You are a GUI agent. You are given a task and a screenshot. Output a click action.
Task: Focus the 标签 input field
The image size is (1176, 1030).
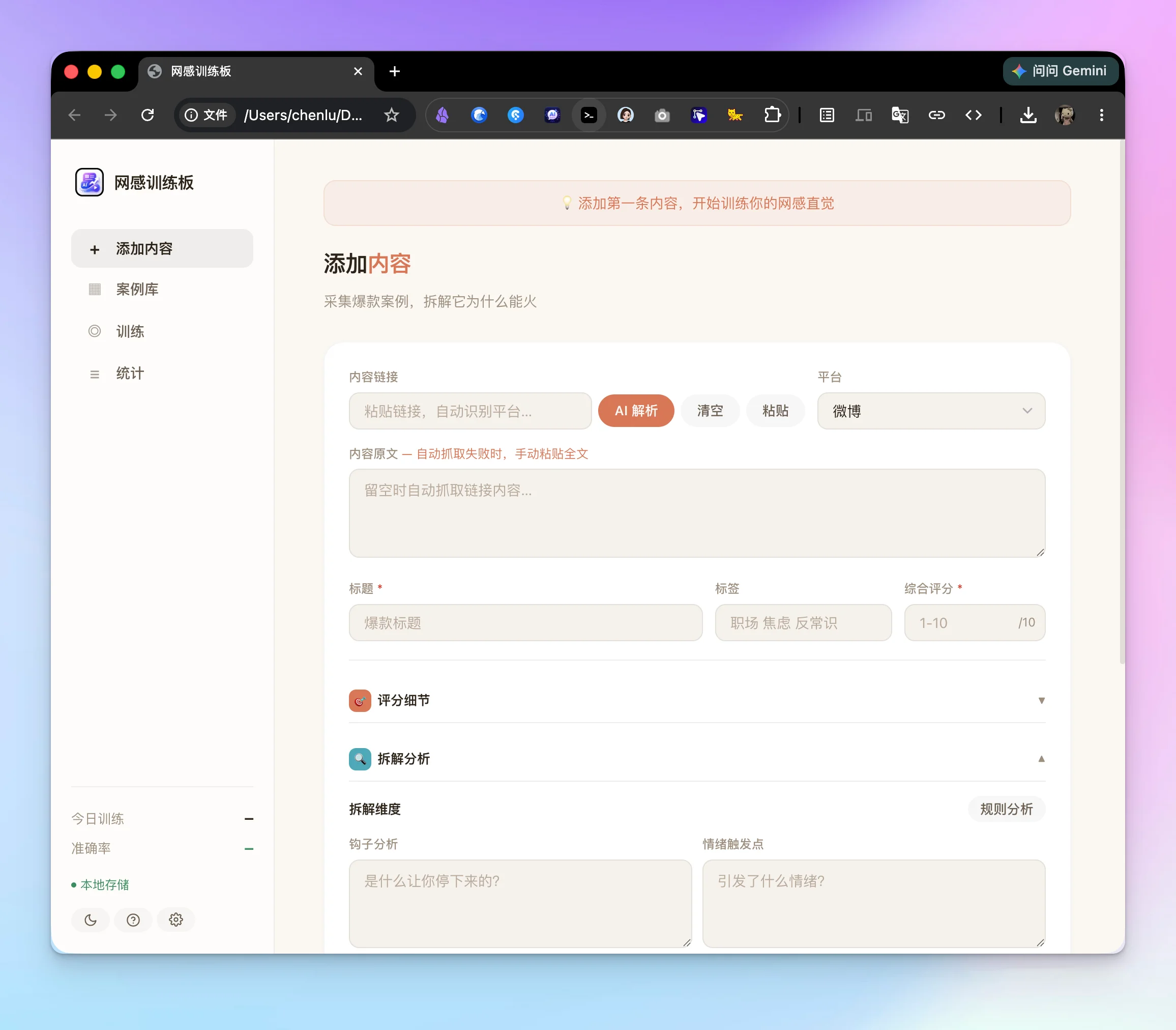tap(803, 622)
